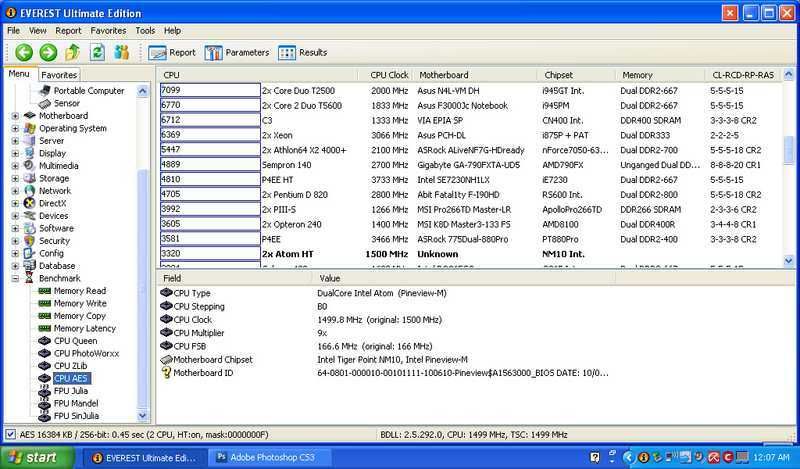Open the Help menu

click(172, 31)
